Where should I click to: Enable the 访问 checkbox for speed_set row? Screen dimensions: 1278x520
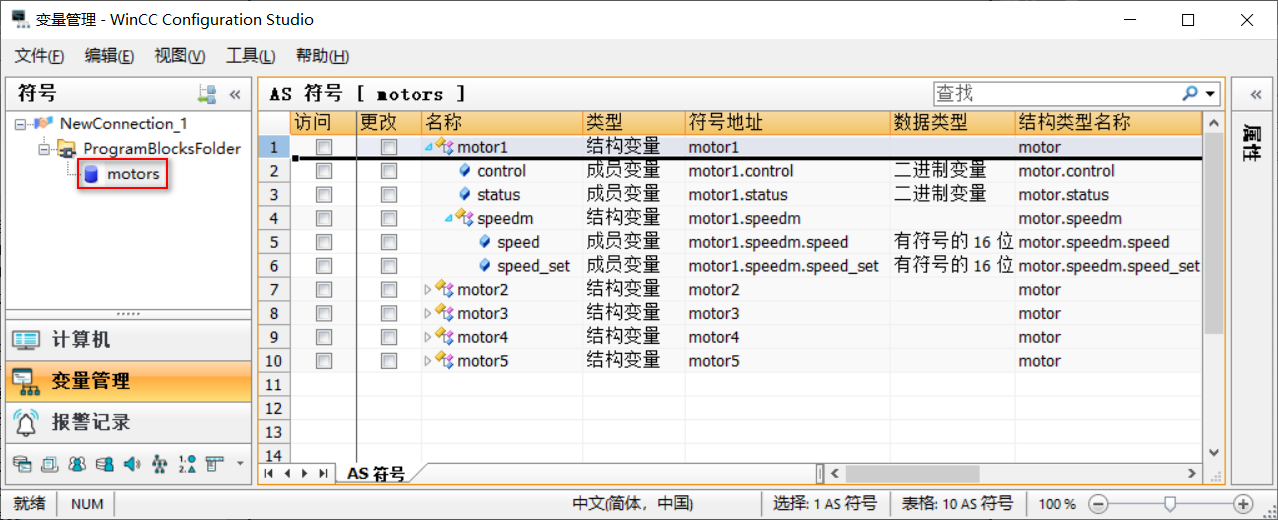(x=323, y=266)
